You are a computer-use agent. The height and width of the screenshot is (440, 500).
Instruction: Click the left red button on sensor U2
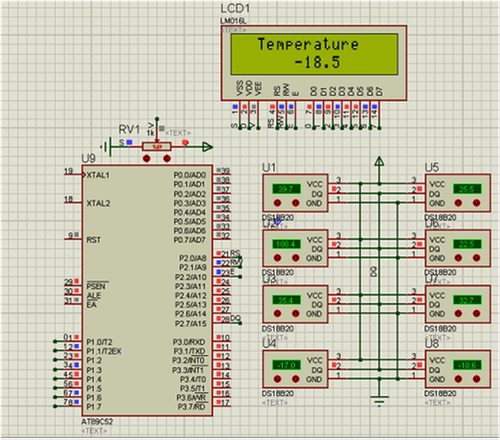(277, 258)
